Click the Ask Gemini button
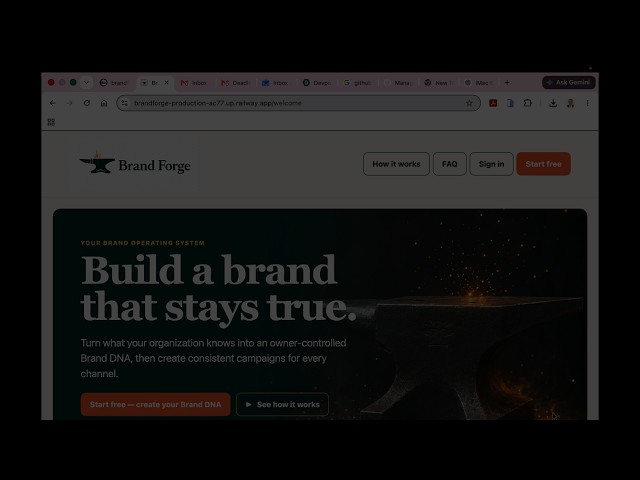The image size is (640, 480). (x=569, y=82)
